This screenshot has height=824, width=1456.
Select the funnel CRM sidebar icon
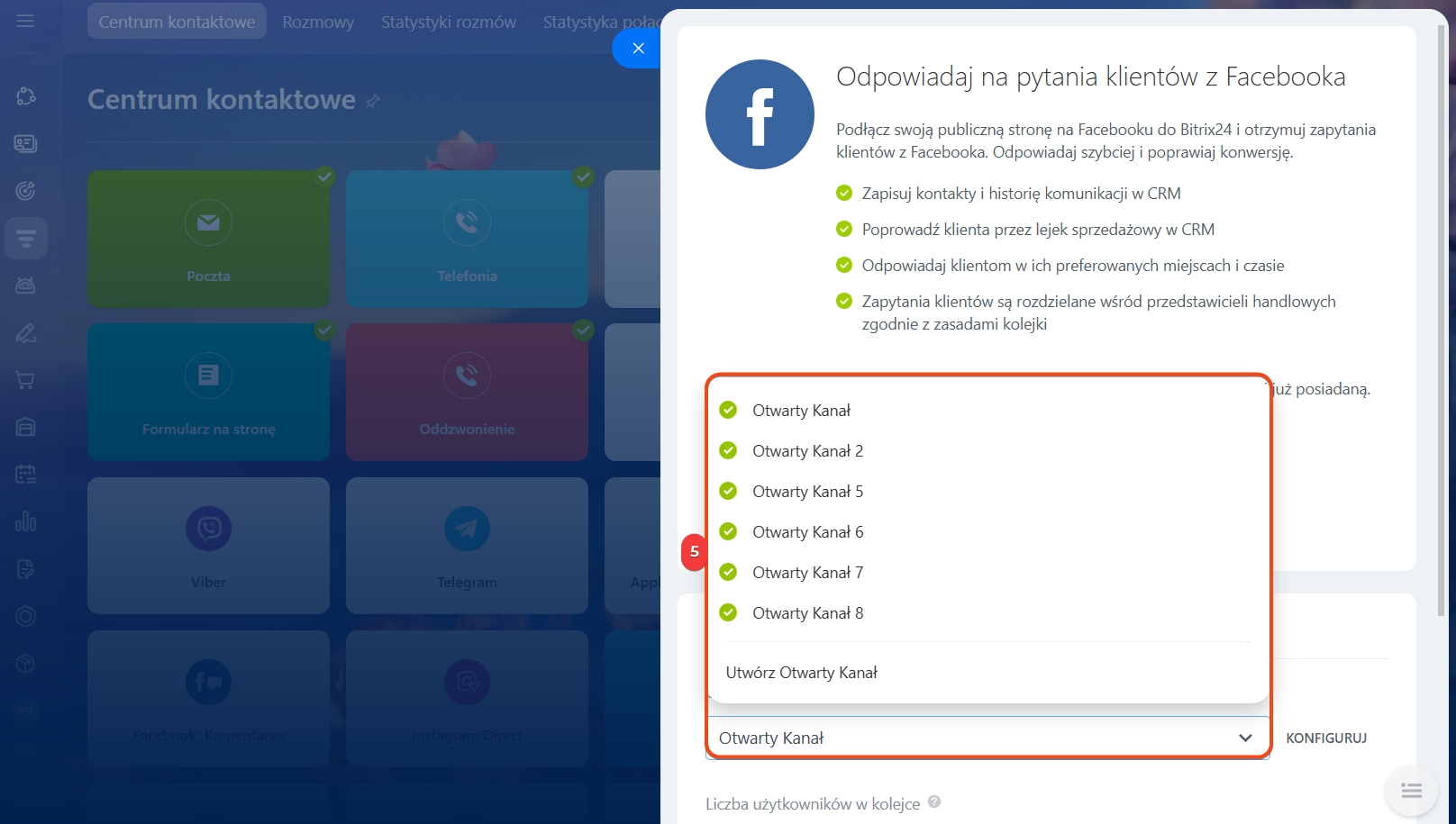[25, 238]
